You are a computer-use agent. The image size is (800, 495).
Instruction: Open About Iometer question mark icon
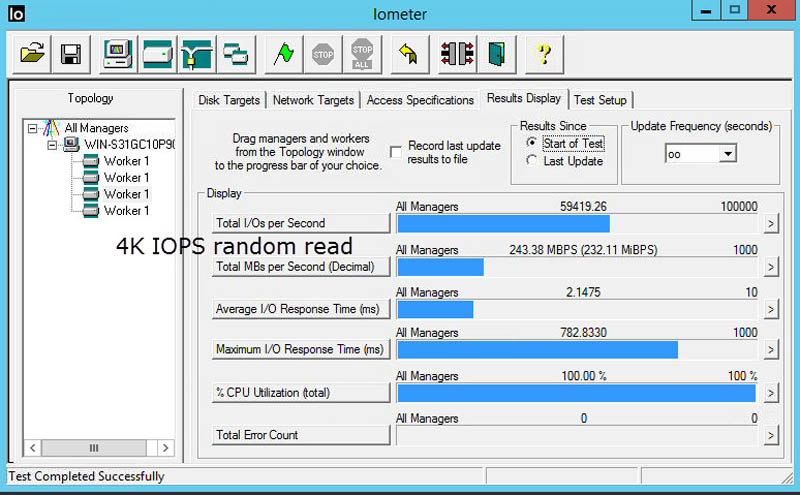(544, 54)
